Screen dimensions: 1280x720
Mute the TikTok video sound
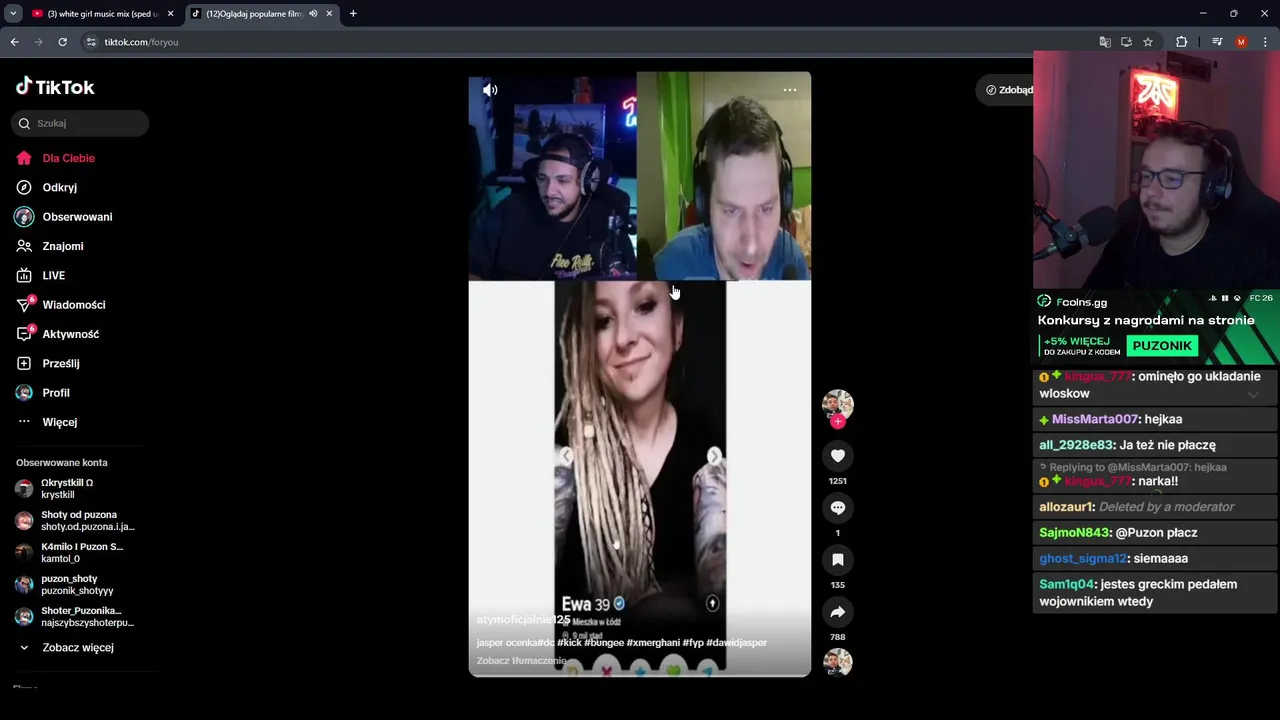coord(490,90)
